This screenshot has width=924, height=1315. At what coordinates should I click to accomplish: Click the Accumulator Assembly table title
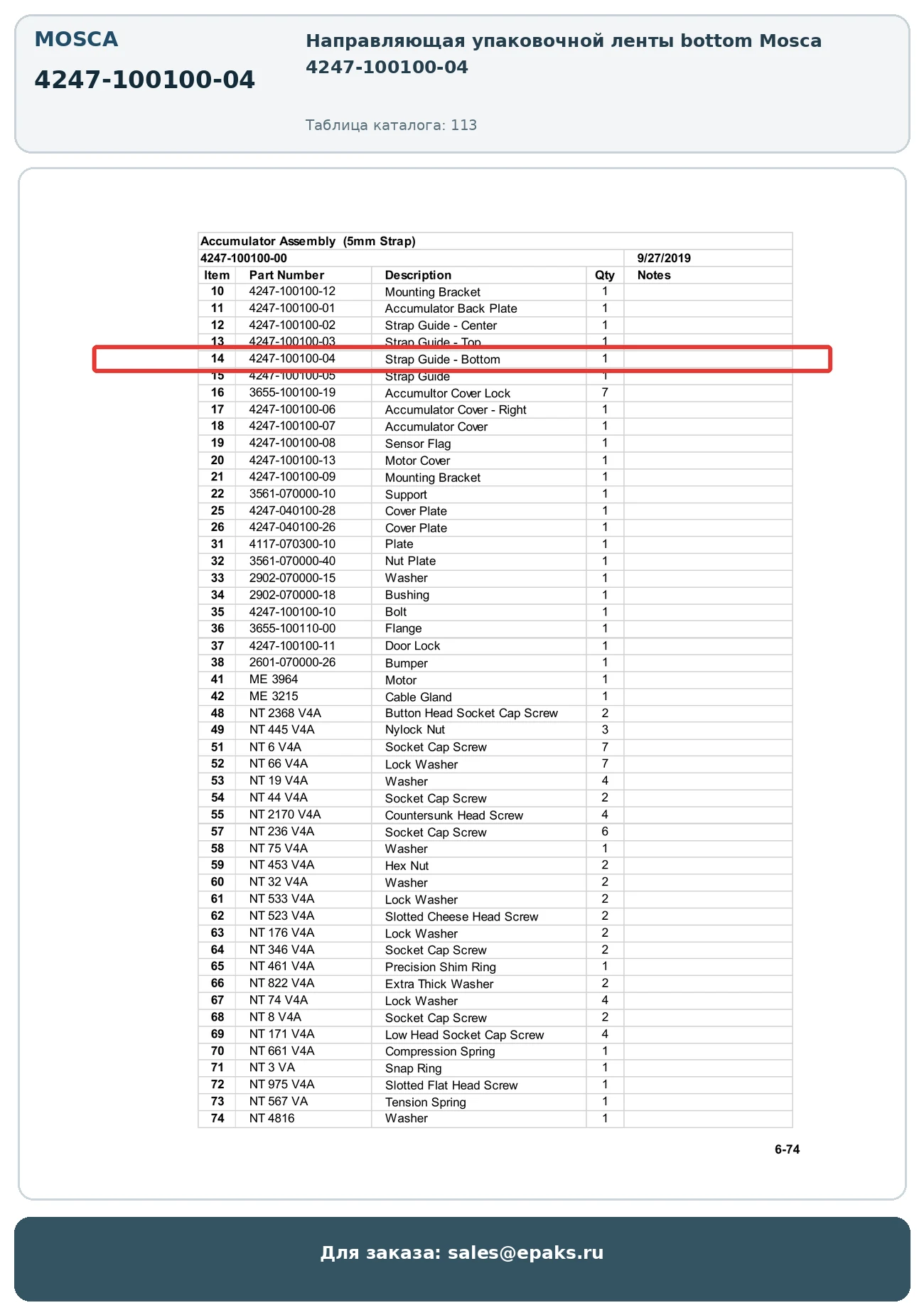coord(308,241)
